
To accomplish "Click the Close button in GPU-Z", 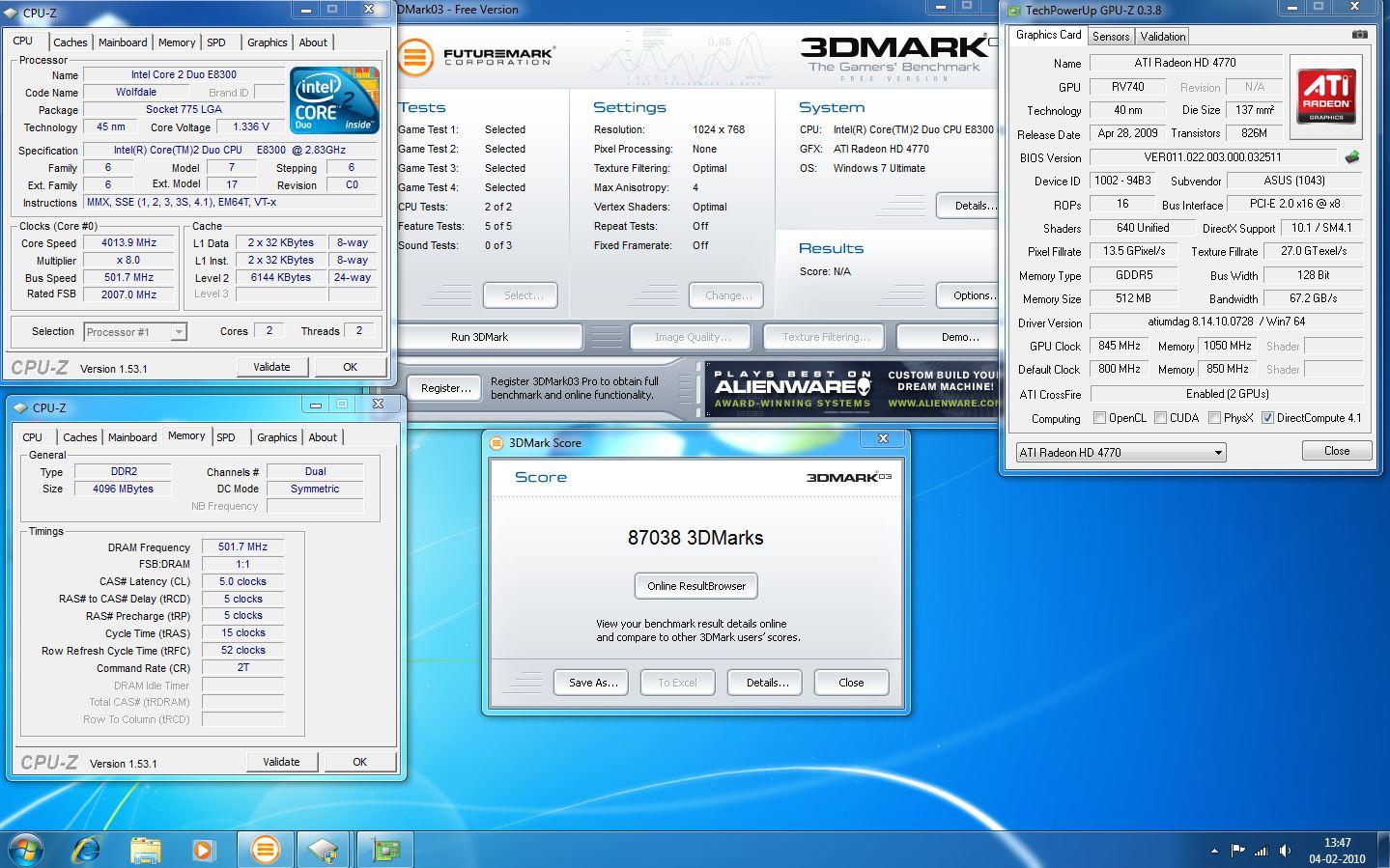I will click(x=1337, y=451).
